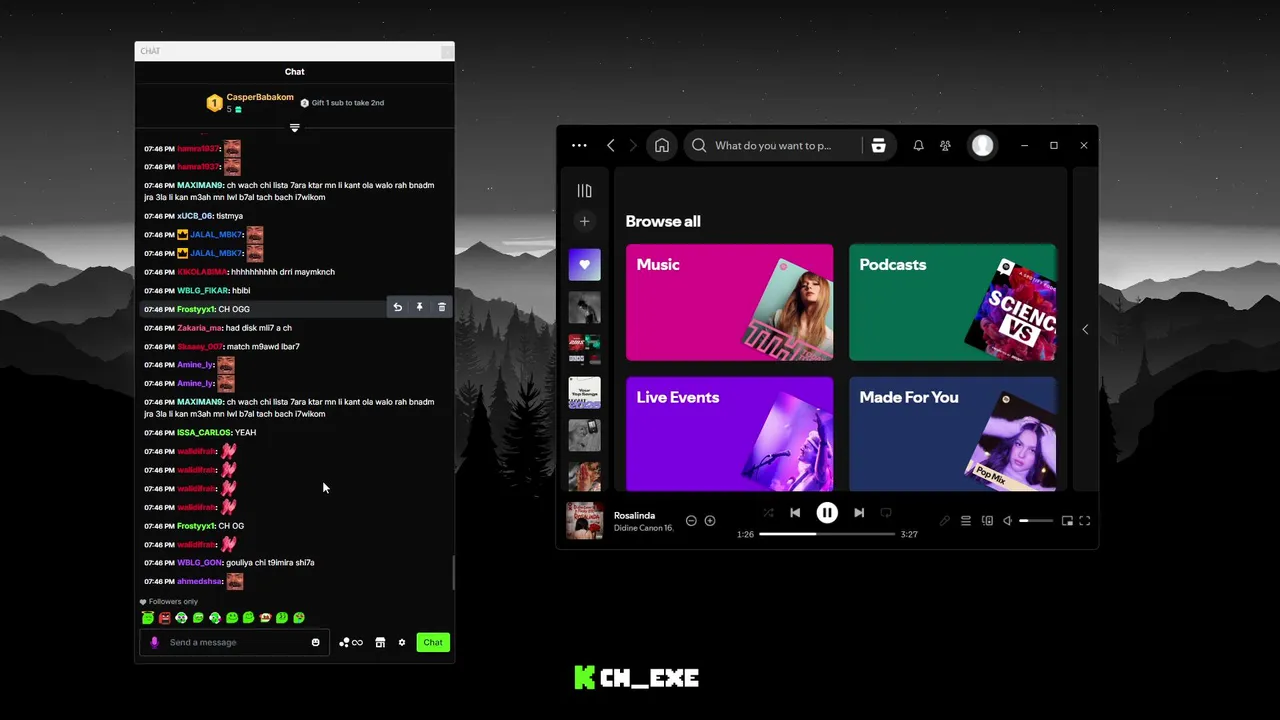Image resolution: width=1280 pixels, height=720 pixels.
Task: Open chat settings gear
Action: pos(402,642)
